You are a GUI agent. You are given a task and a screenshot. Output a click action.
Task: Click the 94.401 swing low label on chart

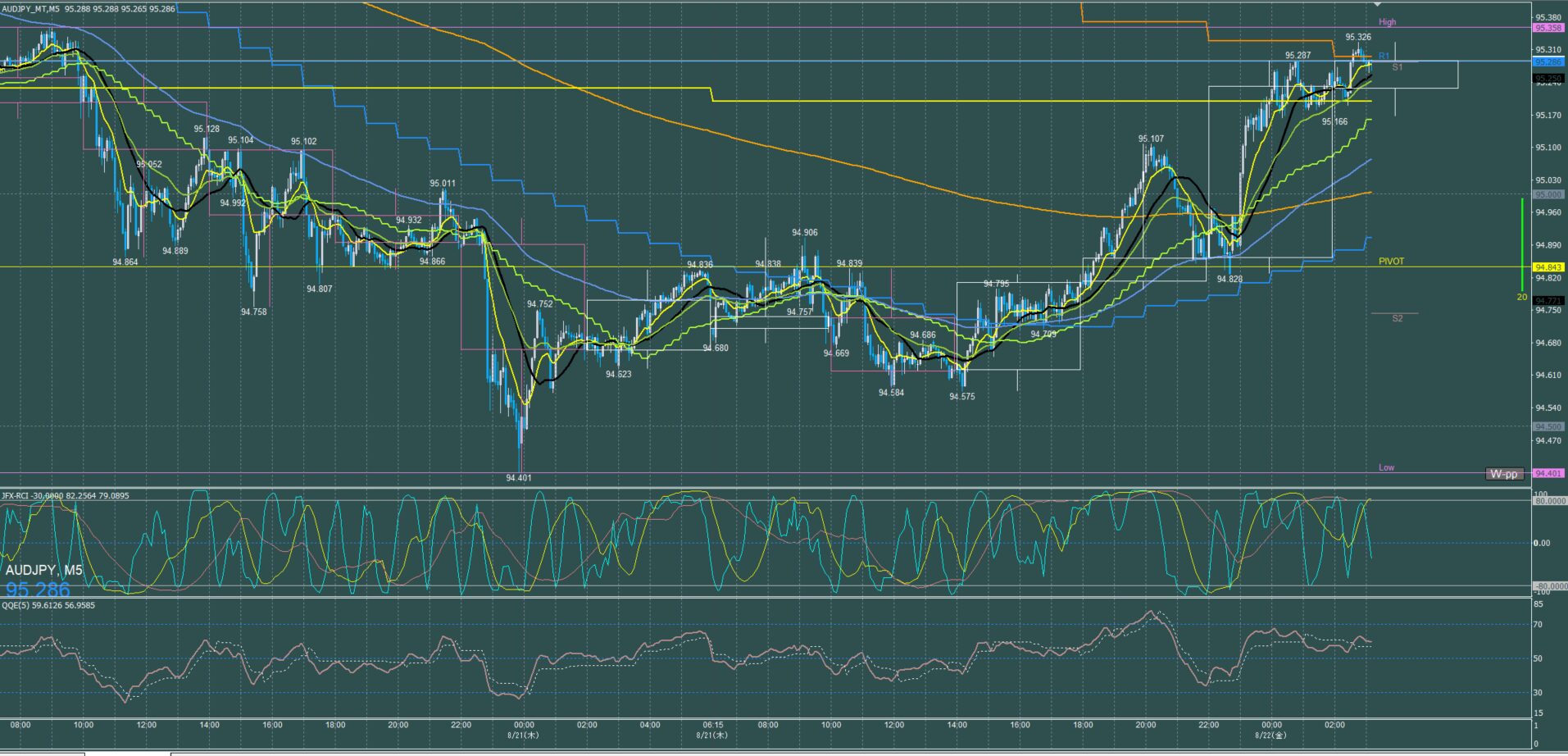518,478
